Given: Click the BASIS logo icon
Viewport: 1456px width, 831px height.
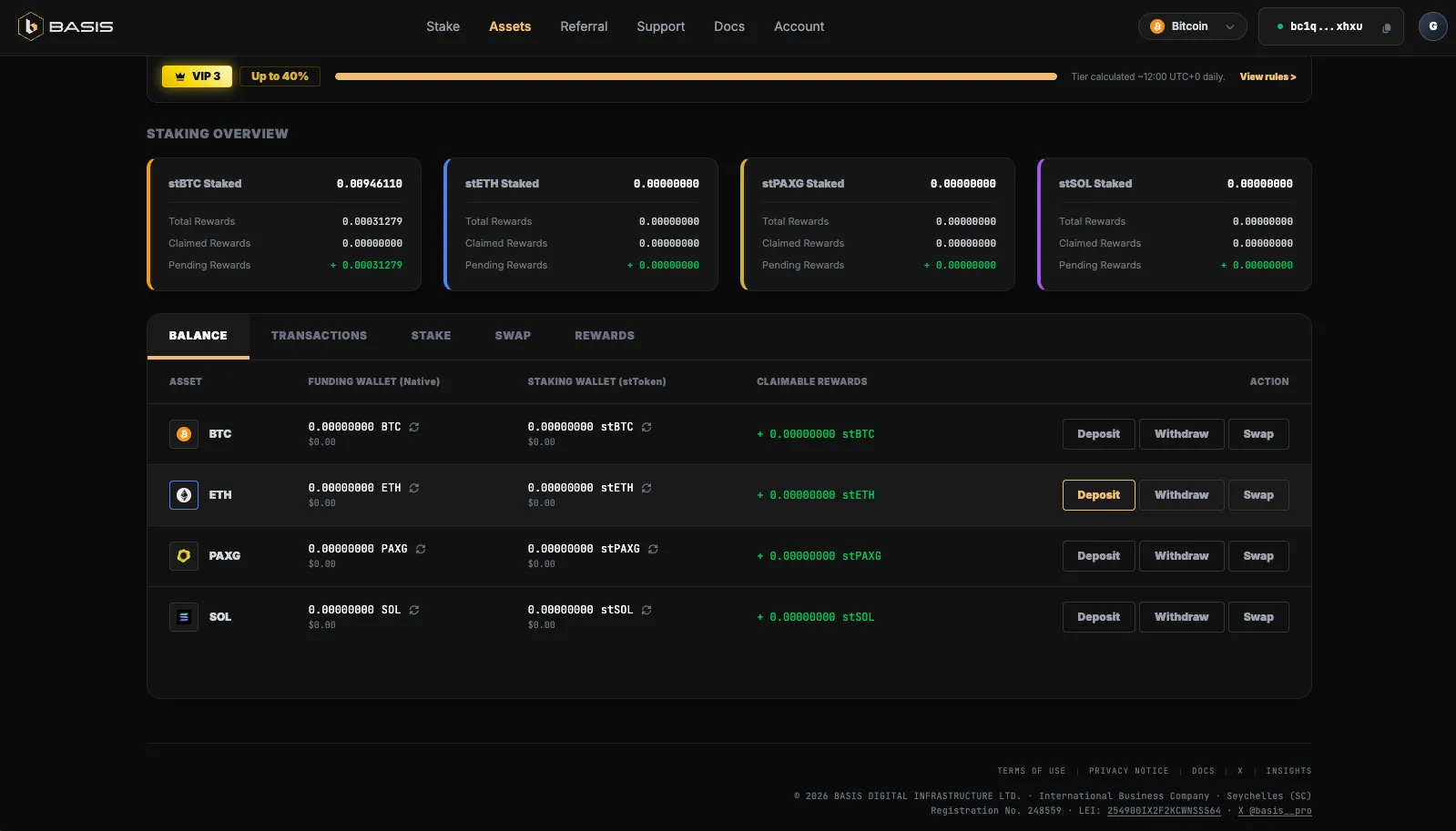Looking at the screenshot, I should tap(31, 26).
